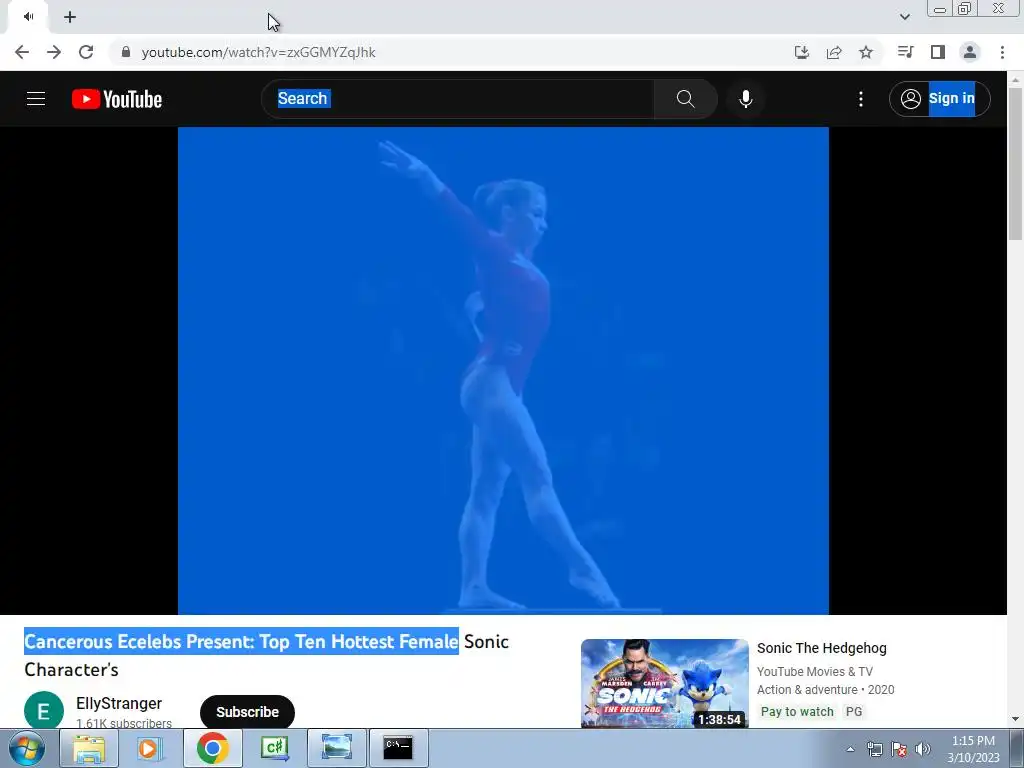Select the audio-playing browser tab
This screenshot has height=768, width=1024.
[x=28, y=17]
